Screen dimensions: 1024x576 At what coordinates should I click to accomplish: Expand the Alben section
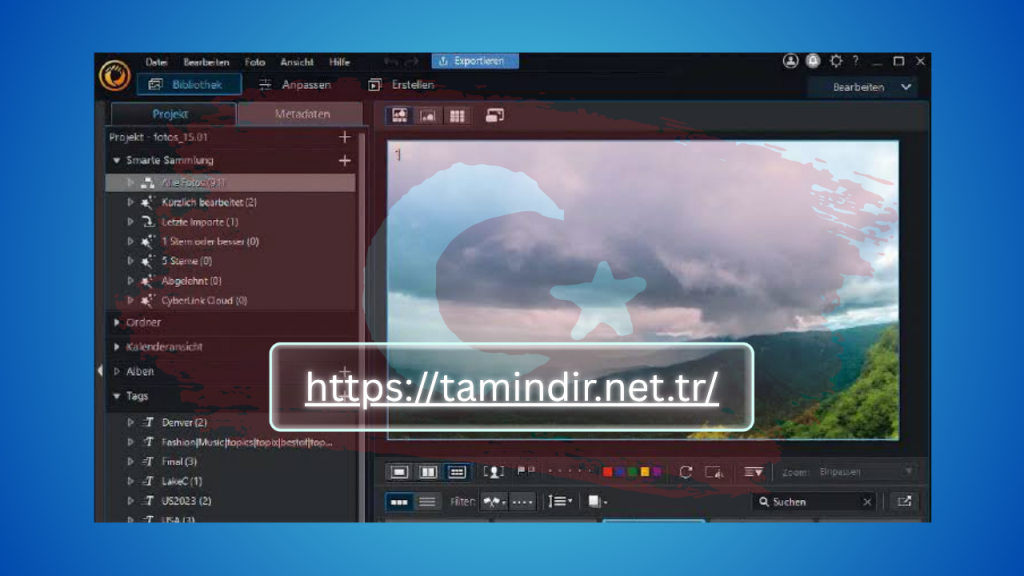coord(117,372)
